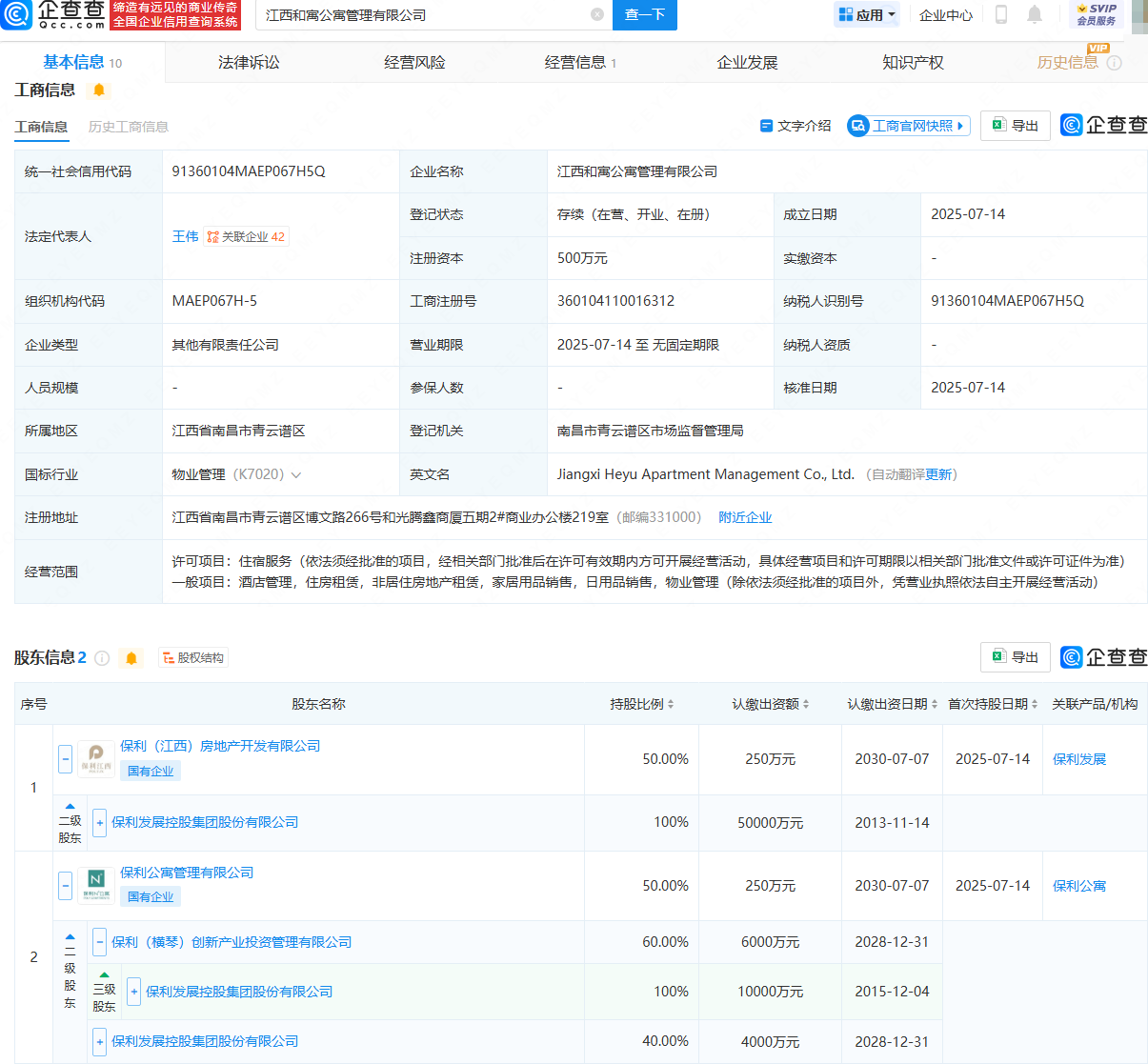This screenshot has width=1148, height=1064.
Task: Switch to 经营风险 tab
Action: point(414,62)
